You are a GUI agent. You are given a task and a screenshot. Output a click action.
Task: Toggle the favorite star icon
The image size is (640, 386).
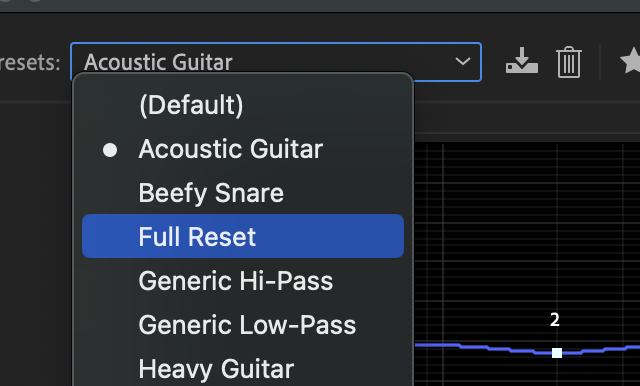point(631,61)
